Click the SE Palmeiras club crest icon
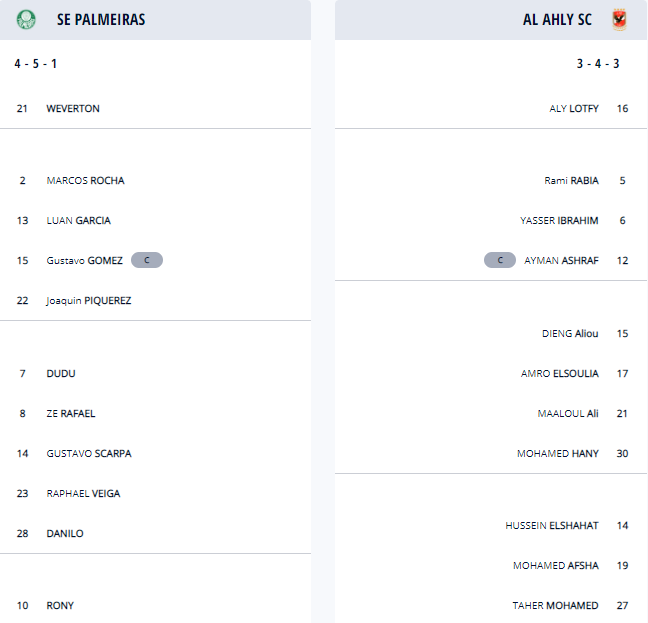The height and width of the screenshot is (623, 648). pos(26,19)
